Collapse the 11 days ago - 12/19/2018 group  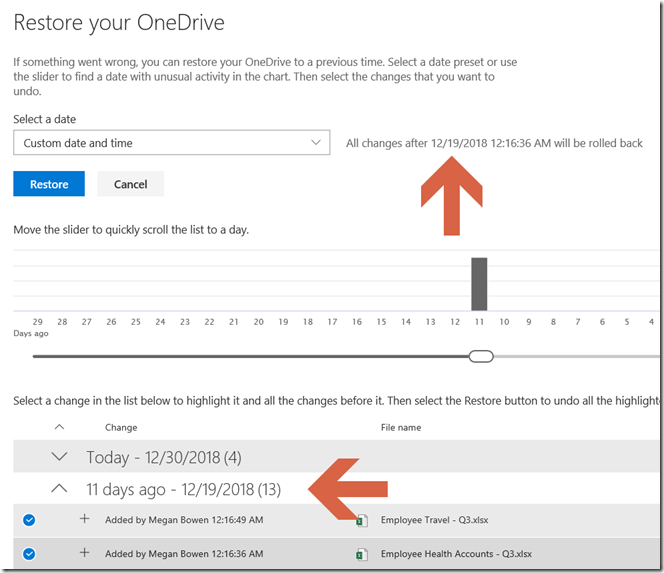(x=59, y=489)
